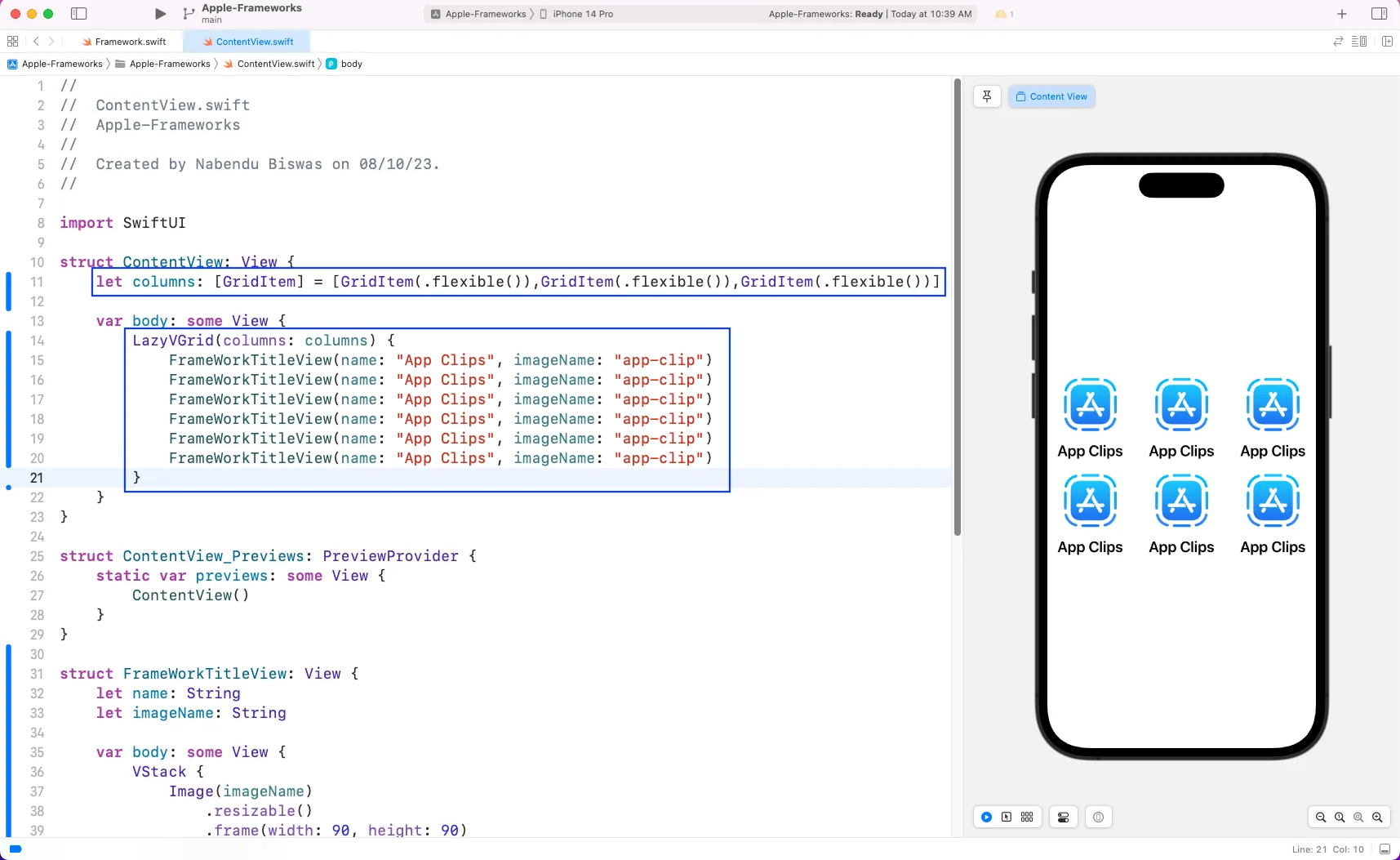
Task: Click line number 21 in gutter
Action: (37, 478)
